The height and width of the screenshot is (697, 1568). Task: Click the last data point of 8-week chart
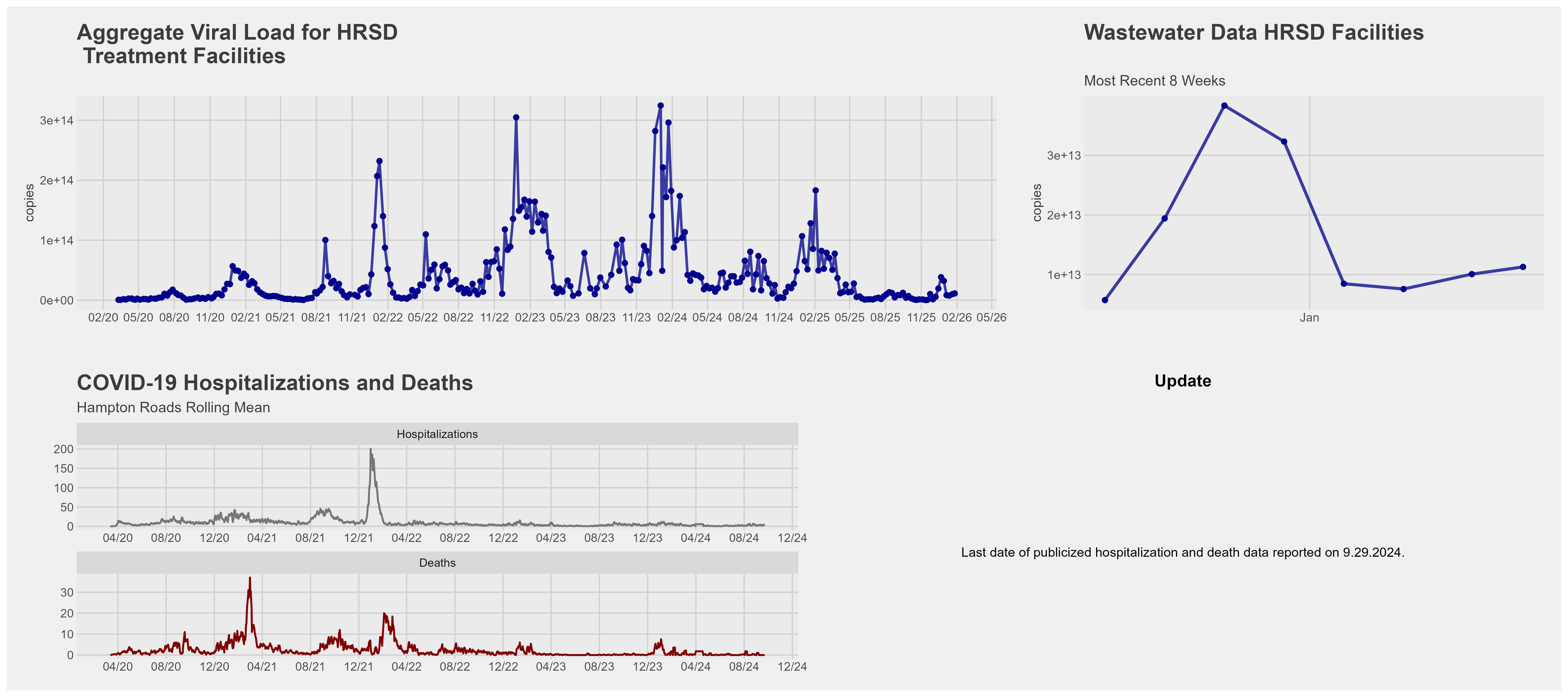coord(1523,267)
